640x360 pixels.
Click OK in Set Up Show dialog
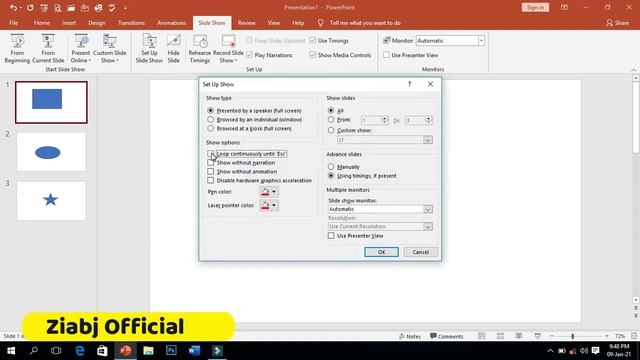(381, 252)
